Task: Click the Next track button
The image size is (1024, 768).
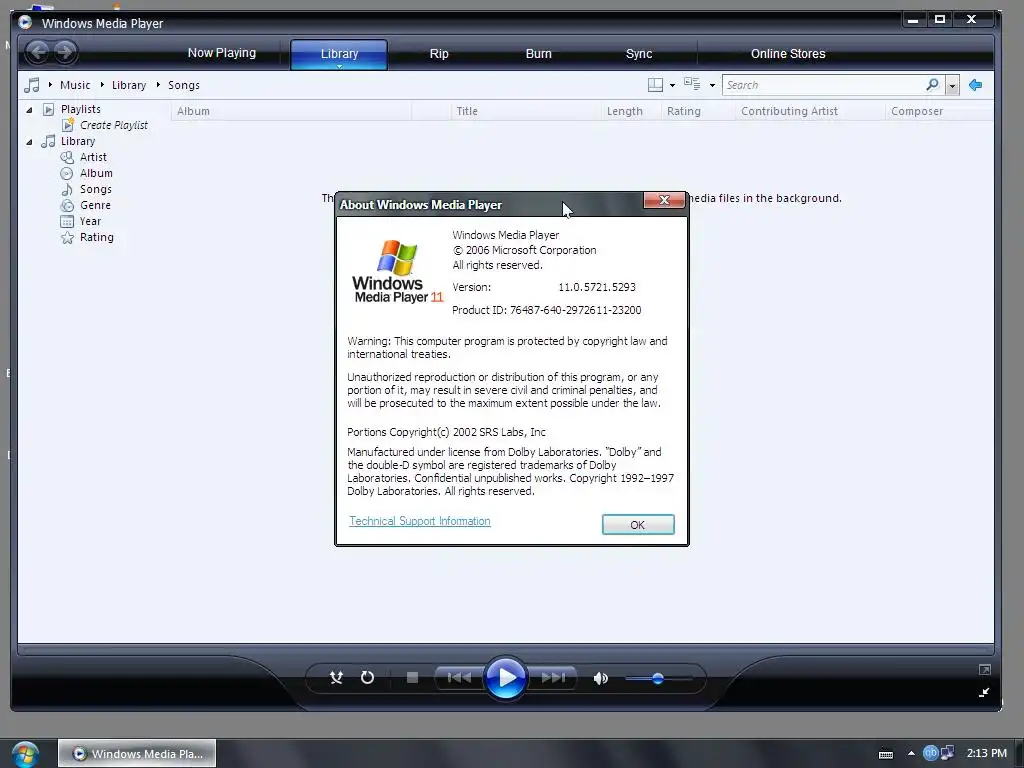Action: [552, 678]
